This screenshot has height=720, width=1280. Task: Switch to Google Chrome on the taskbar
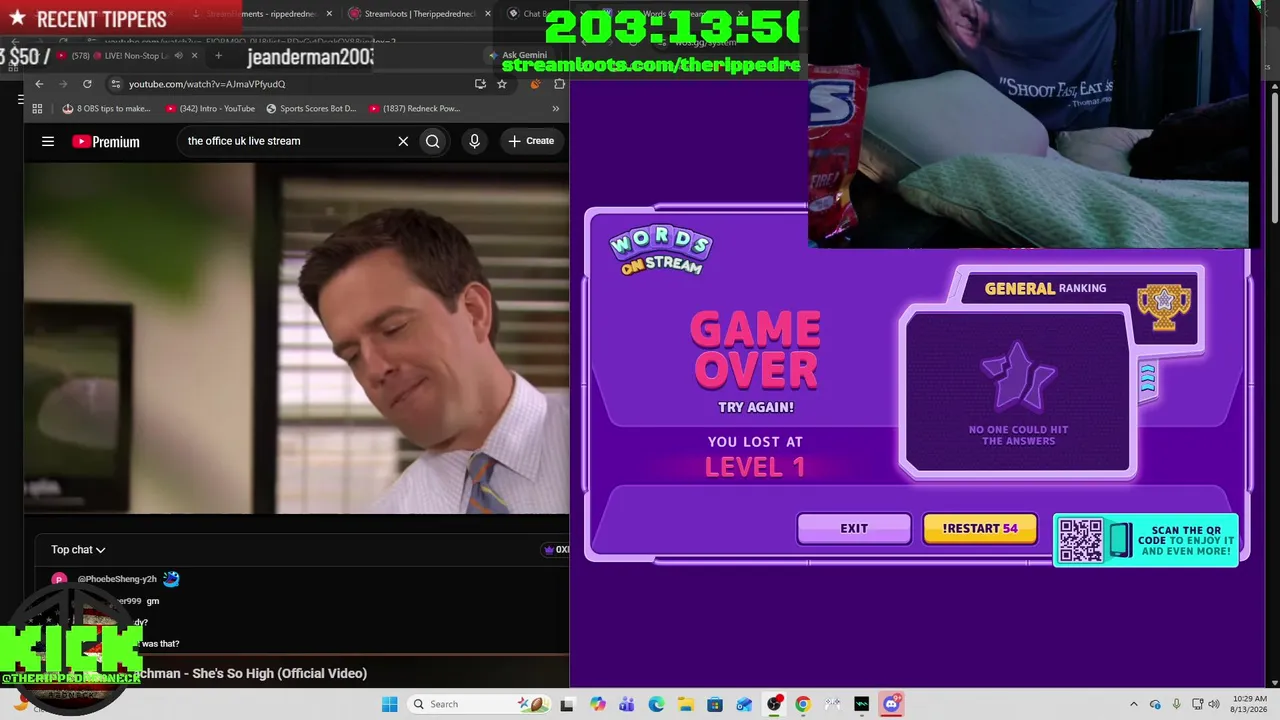click(802, 704)
